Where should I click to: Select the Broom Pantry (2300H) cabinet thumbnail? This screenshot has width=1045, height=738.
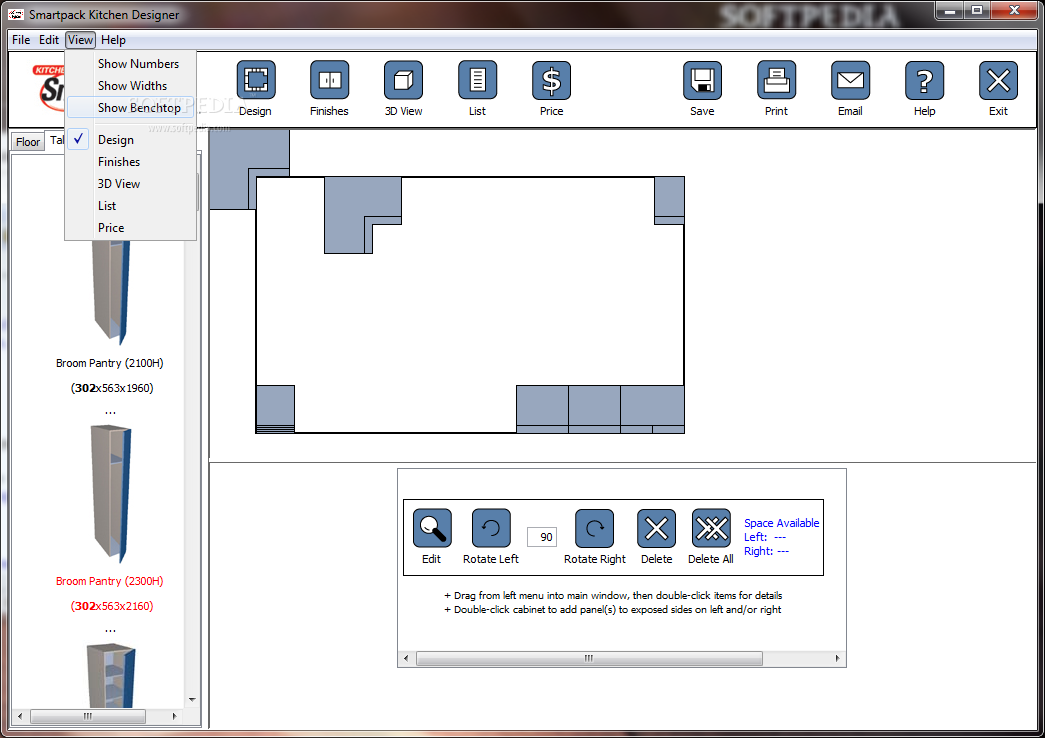coord(111,493)
